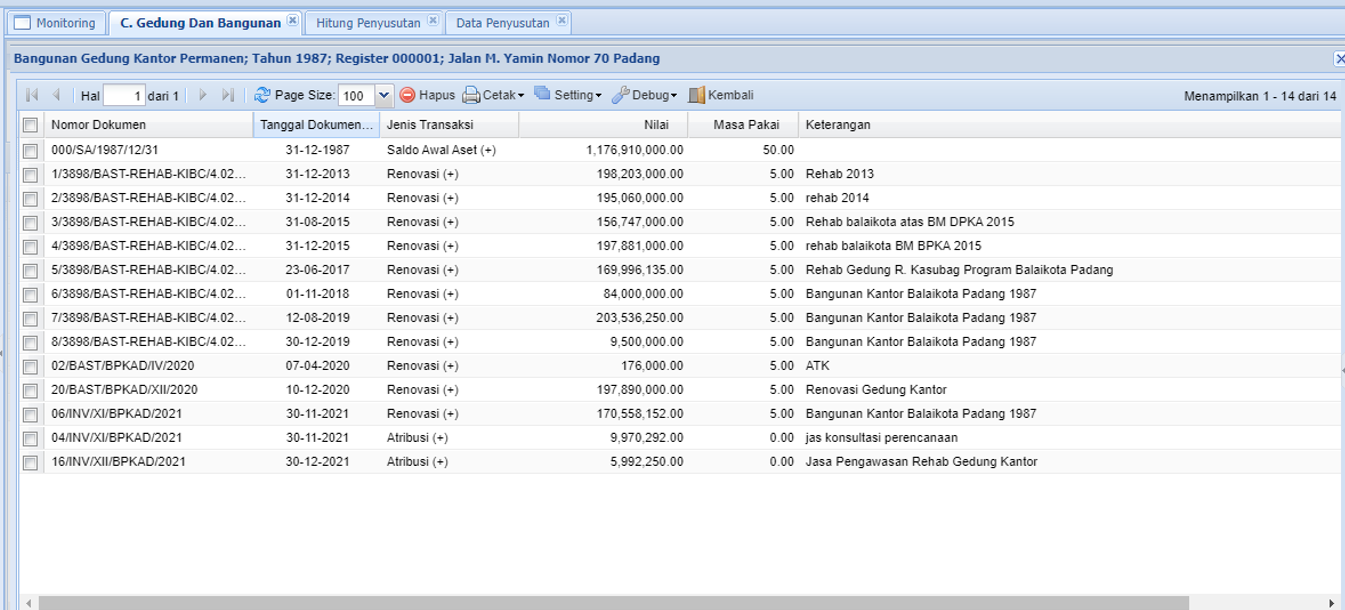Click the previous page arrow icon
The image size is (1345, 610).
(x=56, y=95)
